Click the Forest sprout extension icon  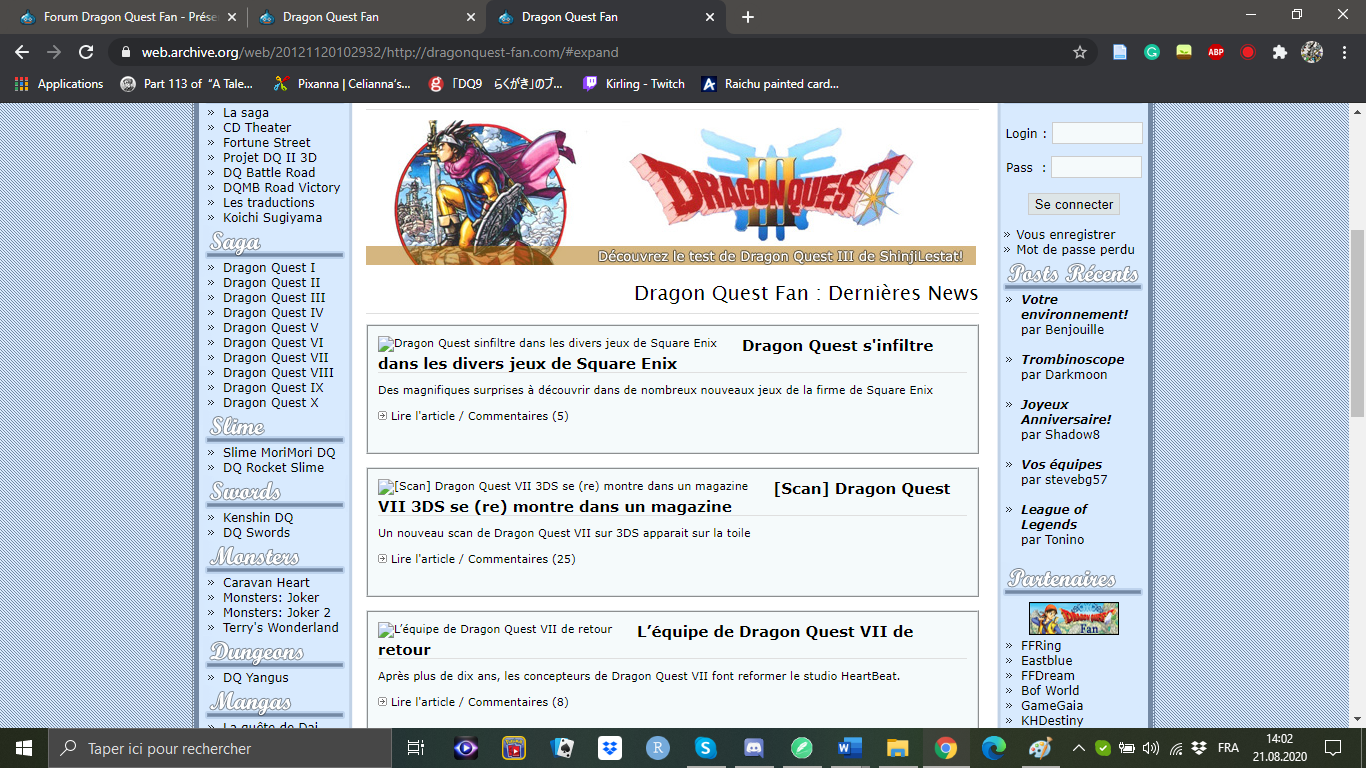[x=1184, y=52]
